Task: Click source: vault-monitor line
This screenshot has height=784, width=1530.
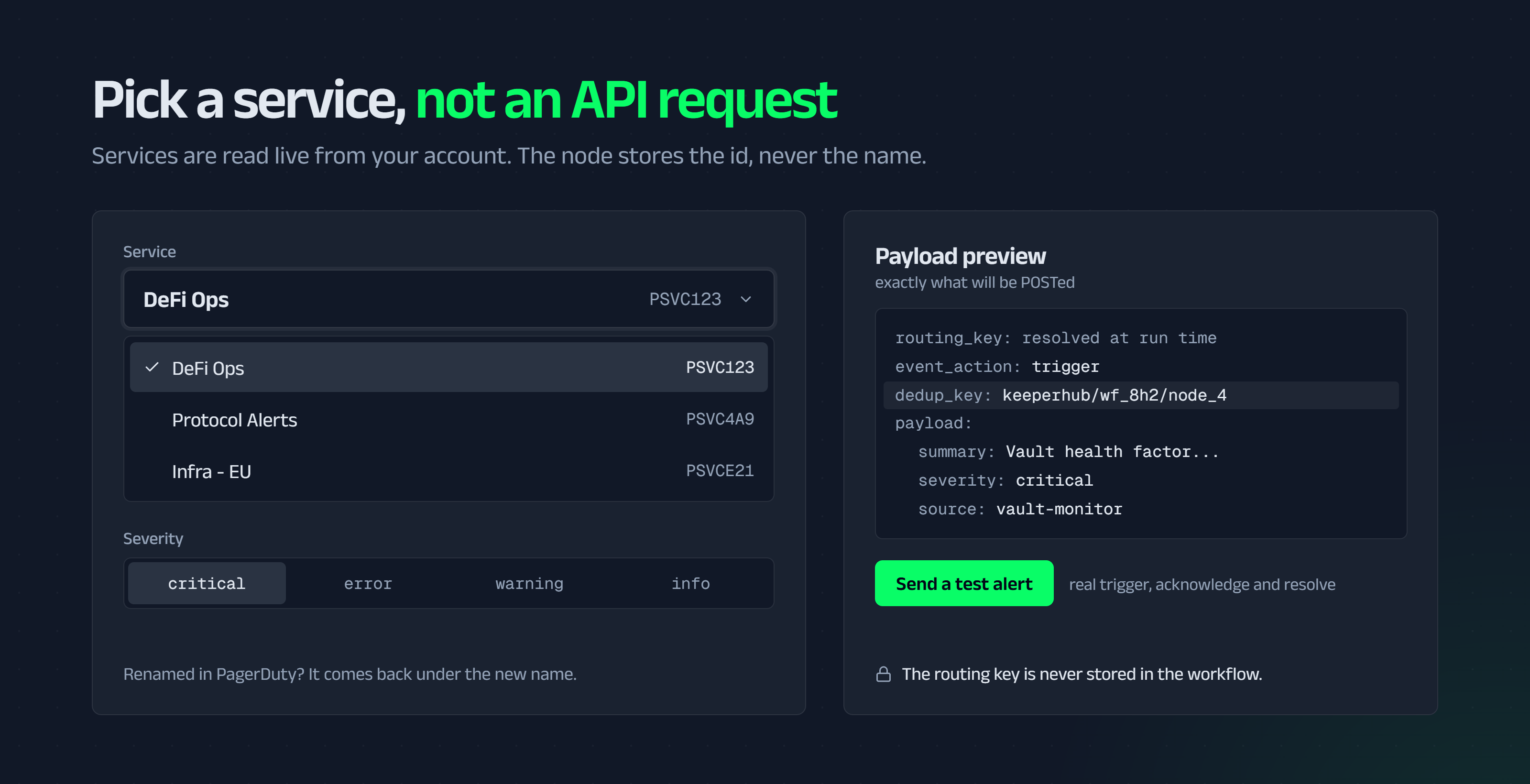Action: pyautogui.click(x=1020, y=509)
